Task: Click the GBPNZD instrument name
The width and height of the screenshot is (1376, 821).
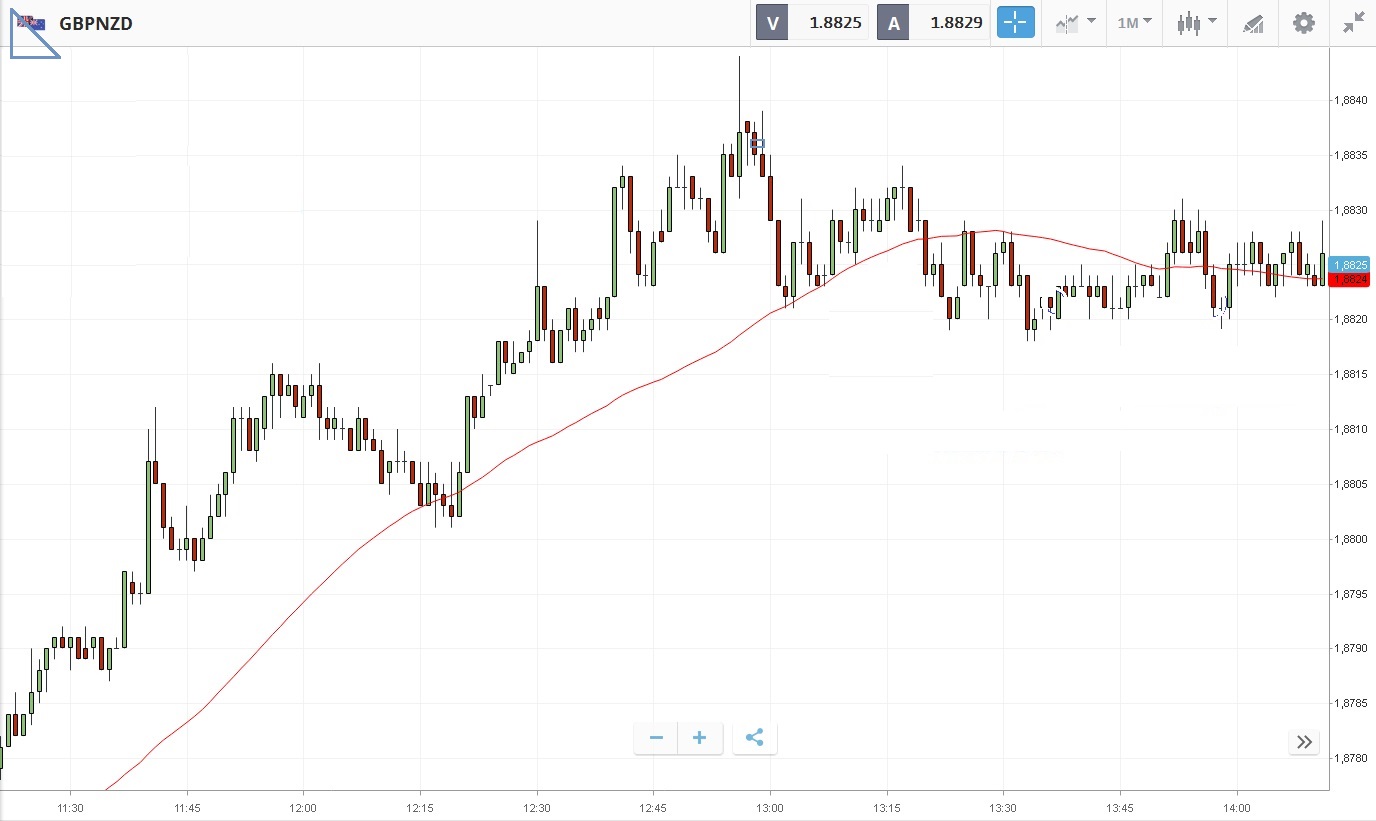Action: [96, 23]
